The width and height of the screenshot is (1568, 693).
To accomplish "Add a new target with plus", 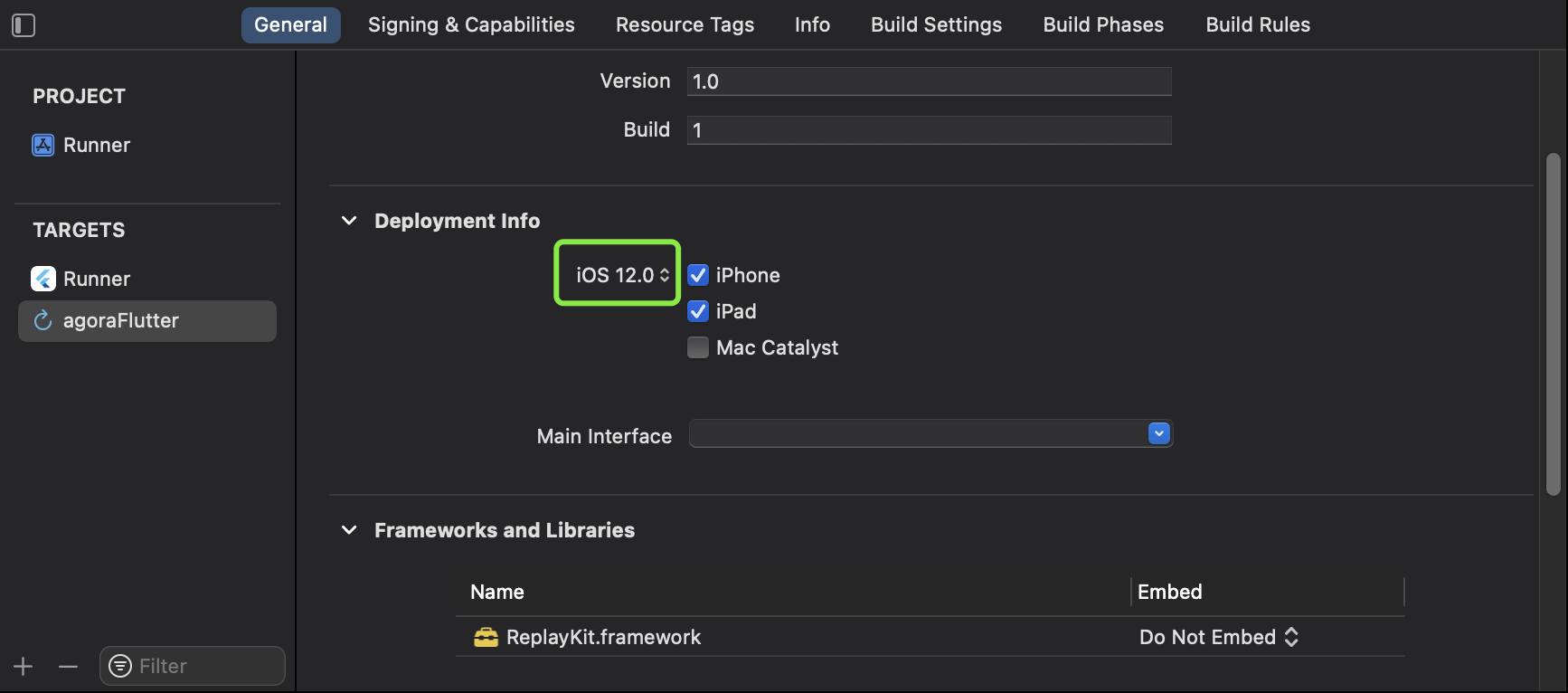I will pos(24,667).
